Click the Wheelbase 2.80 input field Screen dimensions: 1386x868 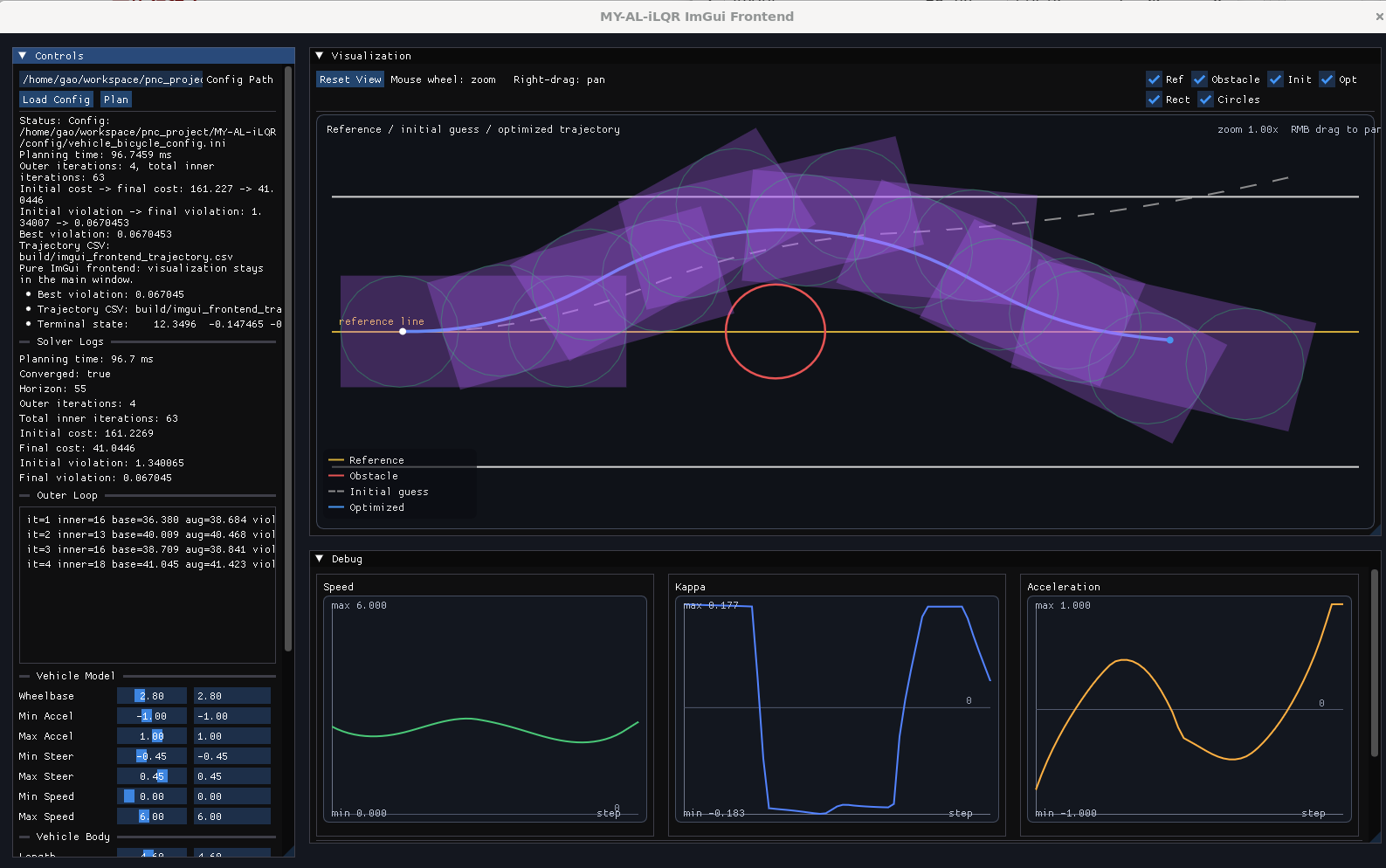[x=232, y=696]
